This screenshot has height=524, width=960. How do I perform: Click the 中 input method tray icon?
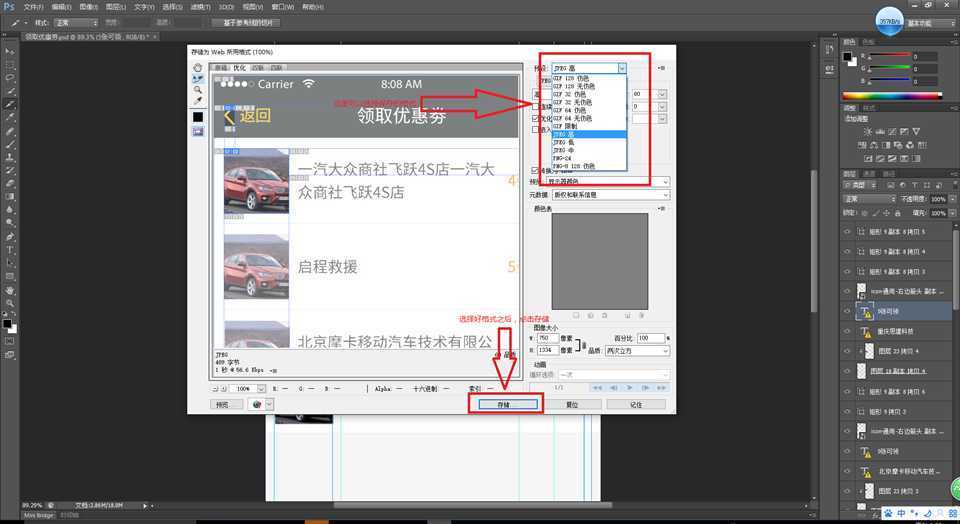pos(902,512)
